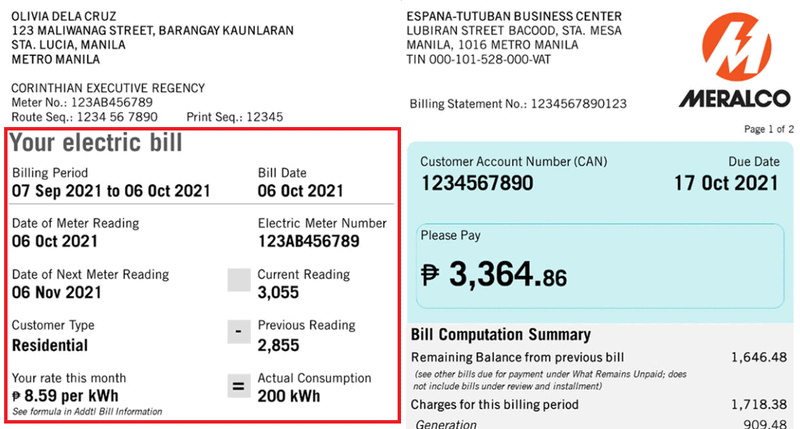The height and width of the screenshot is (429, 800).
Task: Click the equals sign box beside Actual Consumption
Action: [239, 386]
